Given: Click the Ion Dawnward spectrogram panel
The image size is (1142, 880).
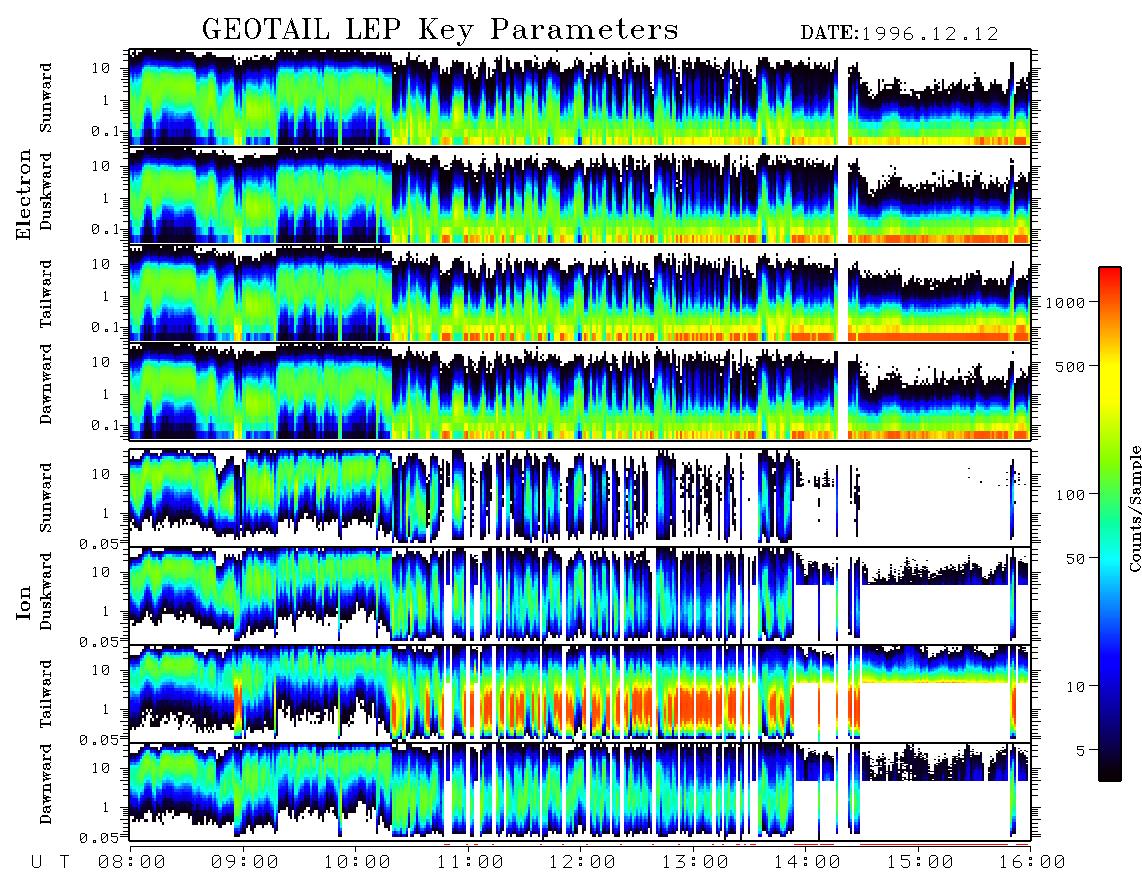Looking at the screenshot, I should point(580,791).
